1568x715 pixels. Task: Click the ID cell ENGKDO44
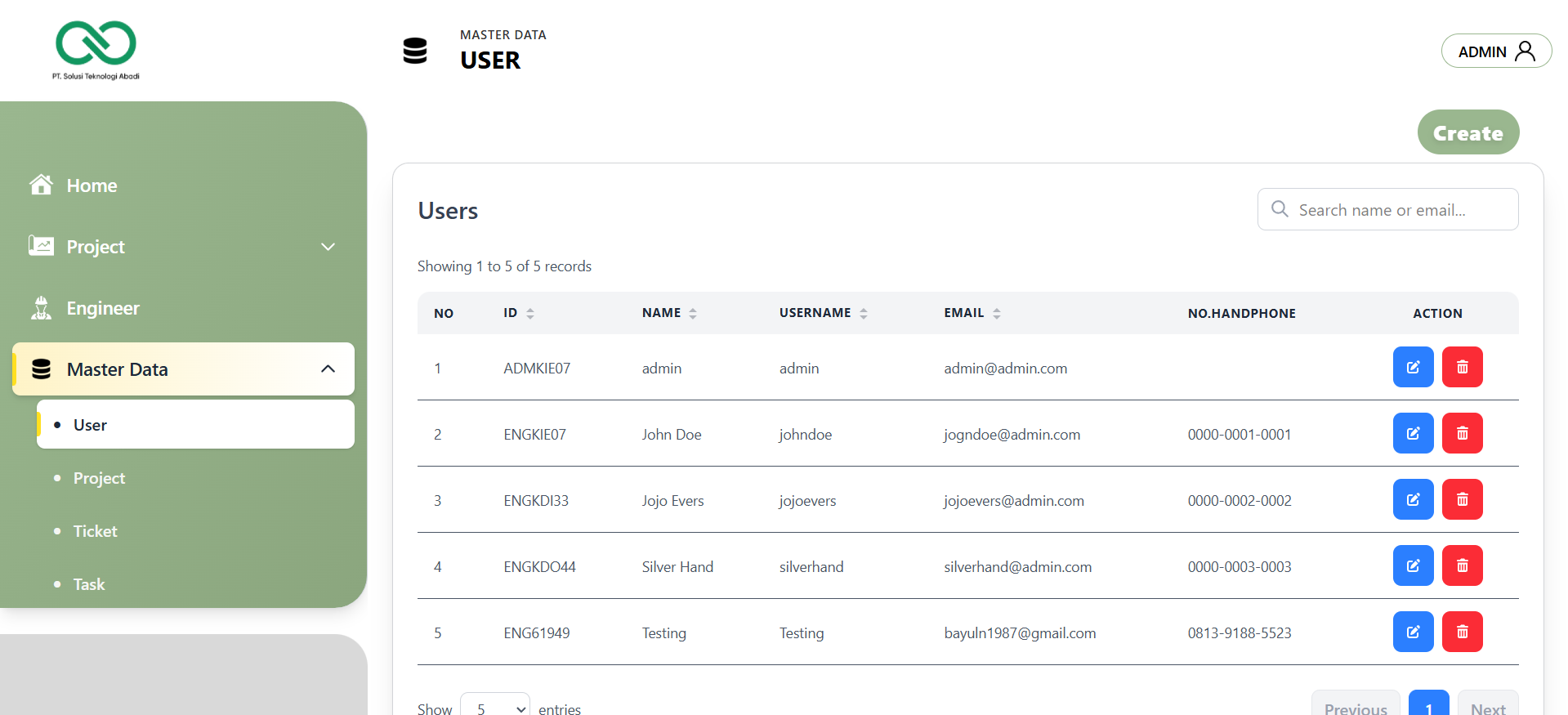pos(539,567)
